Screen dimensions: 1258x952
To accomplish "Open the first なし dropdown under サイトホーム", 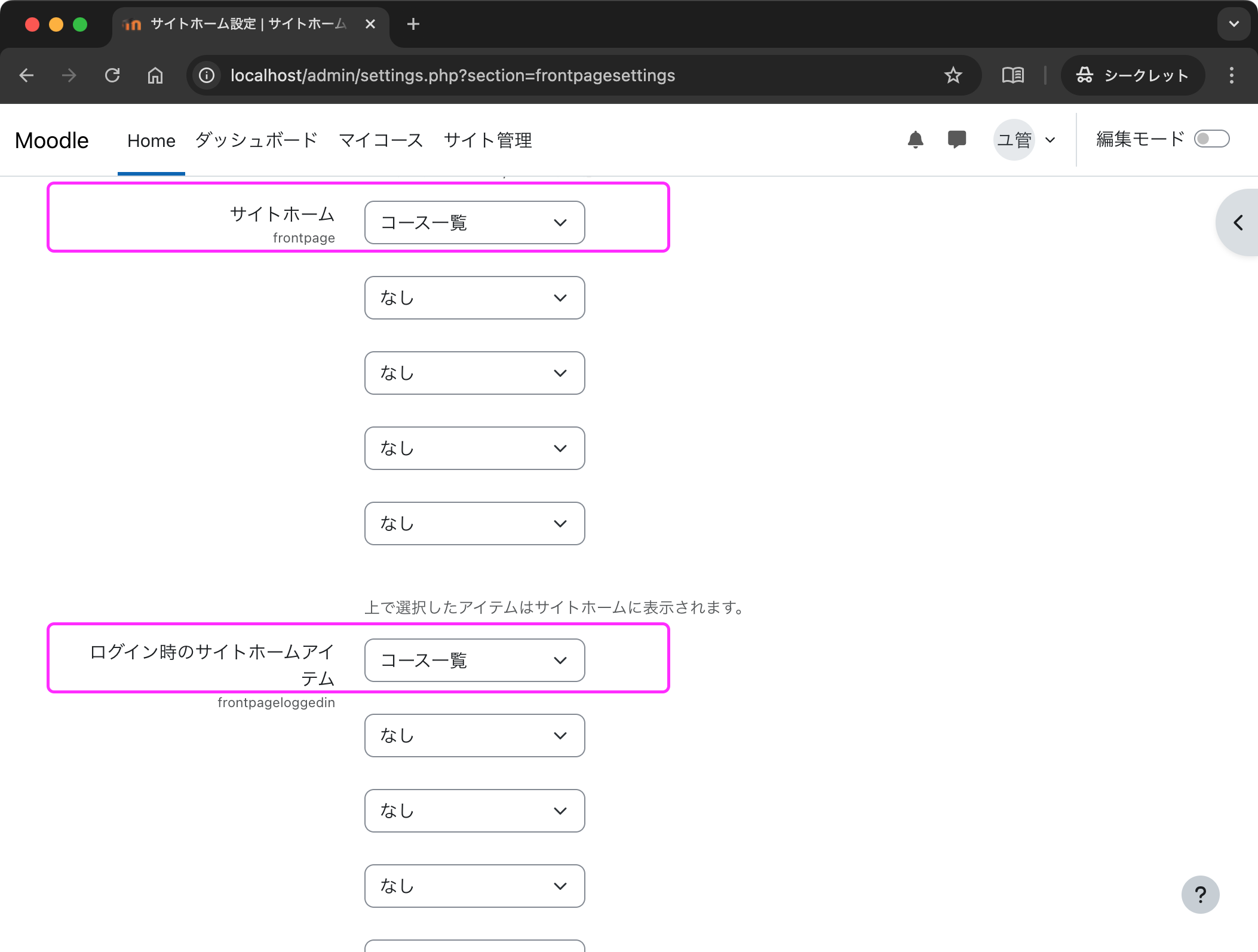I will click(x=474, y=298).
